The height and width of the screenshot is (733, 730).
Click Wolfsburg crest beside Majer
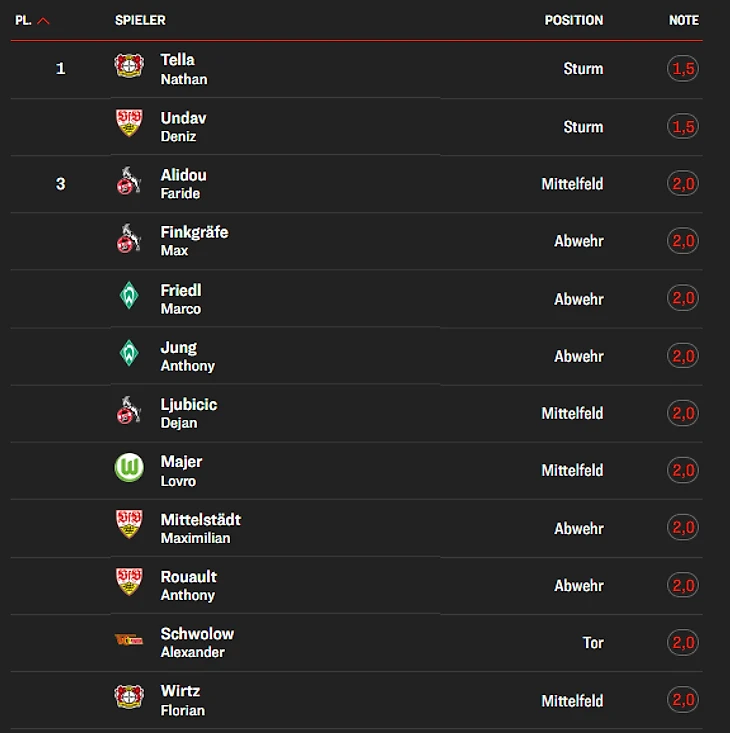pyautogui.click(x=129, y=469)
